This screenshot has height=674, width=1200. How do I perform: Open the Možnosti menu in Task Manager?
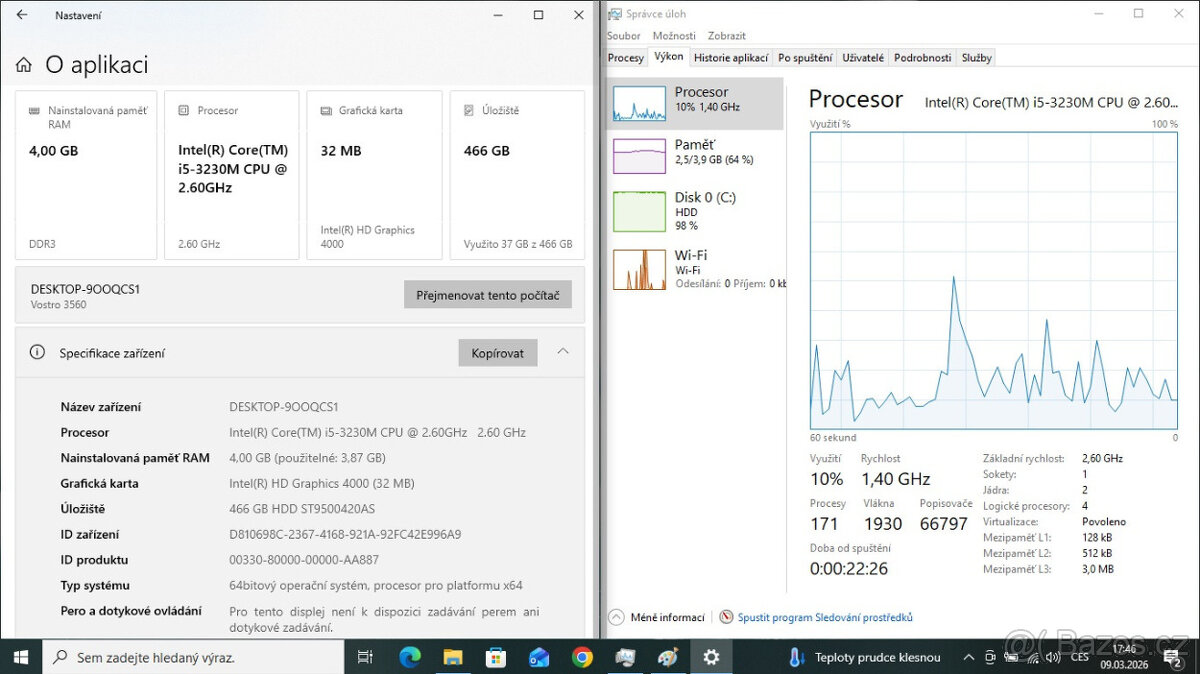[x=674, y=35]
